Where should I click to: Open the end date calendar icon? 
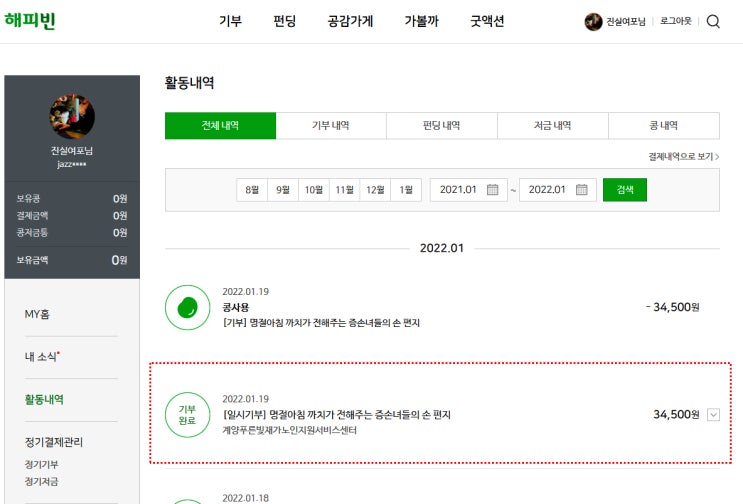[581, 189]
